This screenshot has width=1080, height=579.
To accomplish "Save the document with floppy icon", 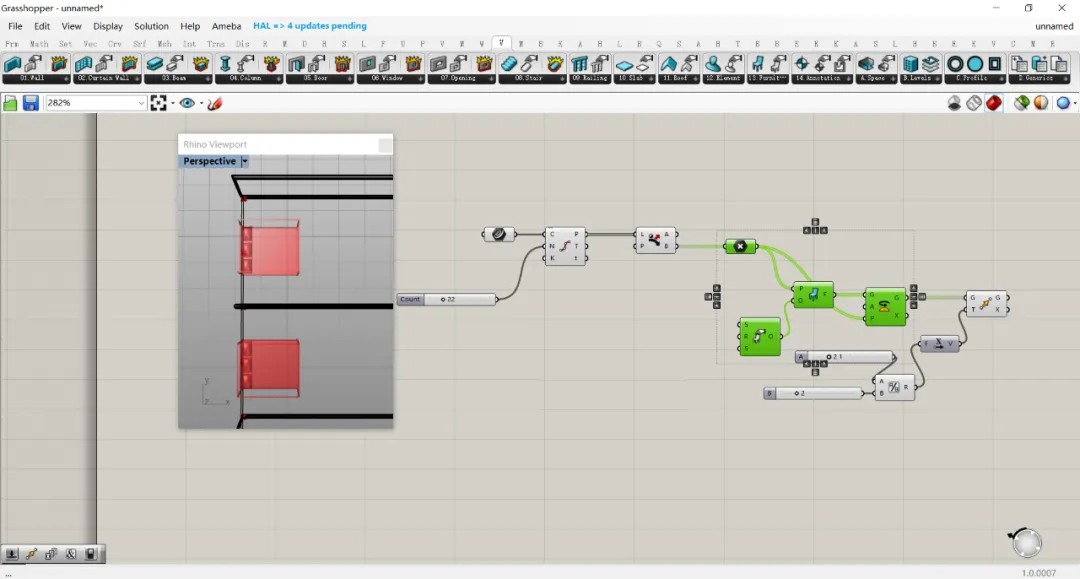I will click(30, 103).
